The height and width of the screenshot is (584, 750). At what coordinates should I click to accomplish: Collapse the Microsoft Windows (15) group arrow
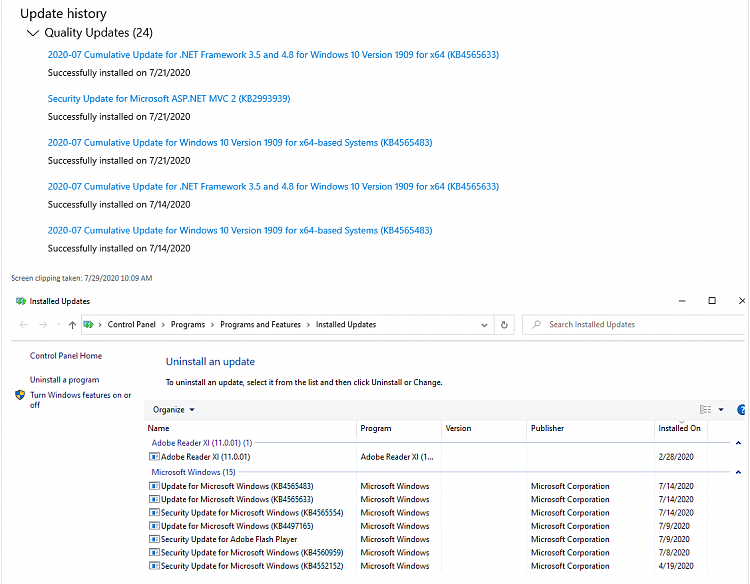[x=738, y=472]
